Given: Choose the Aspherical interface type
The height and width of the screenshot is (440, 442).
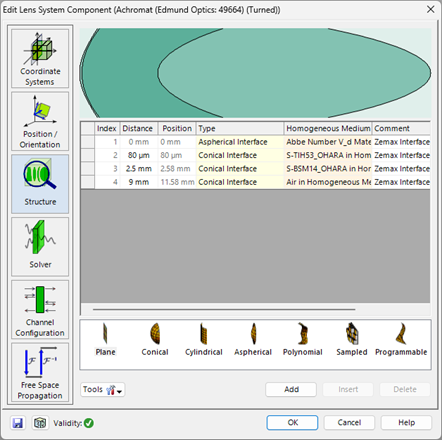Looking at the screenshot, I should pos(253,339).
